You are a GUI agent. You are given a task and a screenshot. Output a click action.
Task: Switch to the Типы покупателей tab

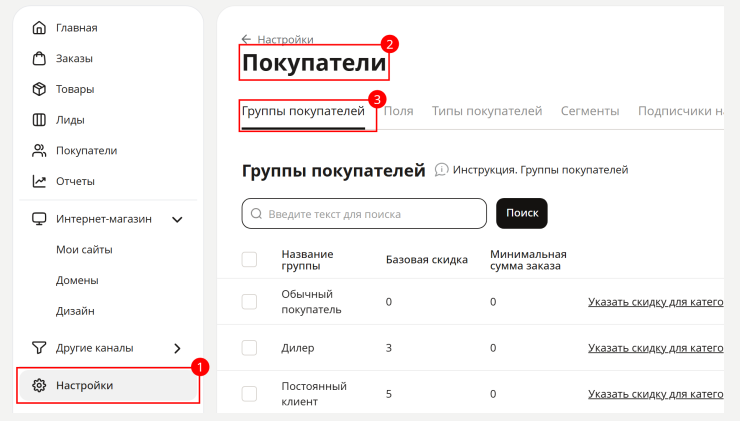(x=487, y=111)
